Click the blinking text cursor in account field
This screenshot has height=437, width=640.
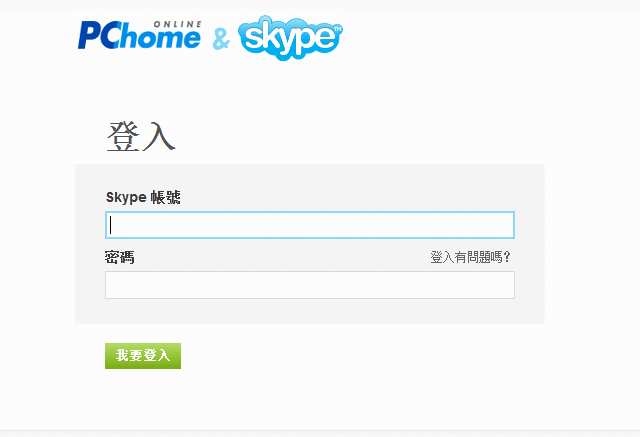coord(111,225)
